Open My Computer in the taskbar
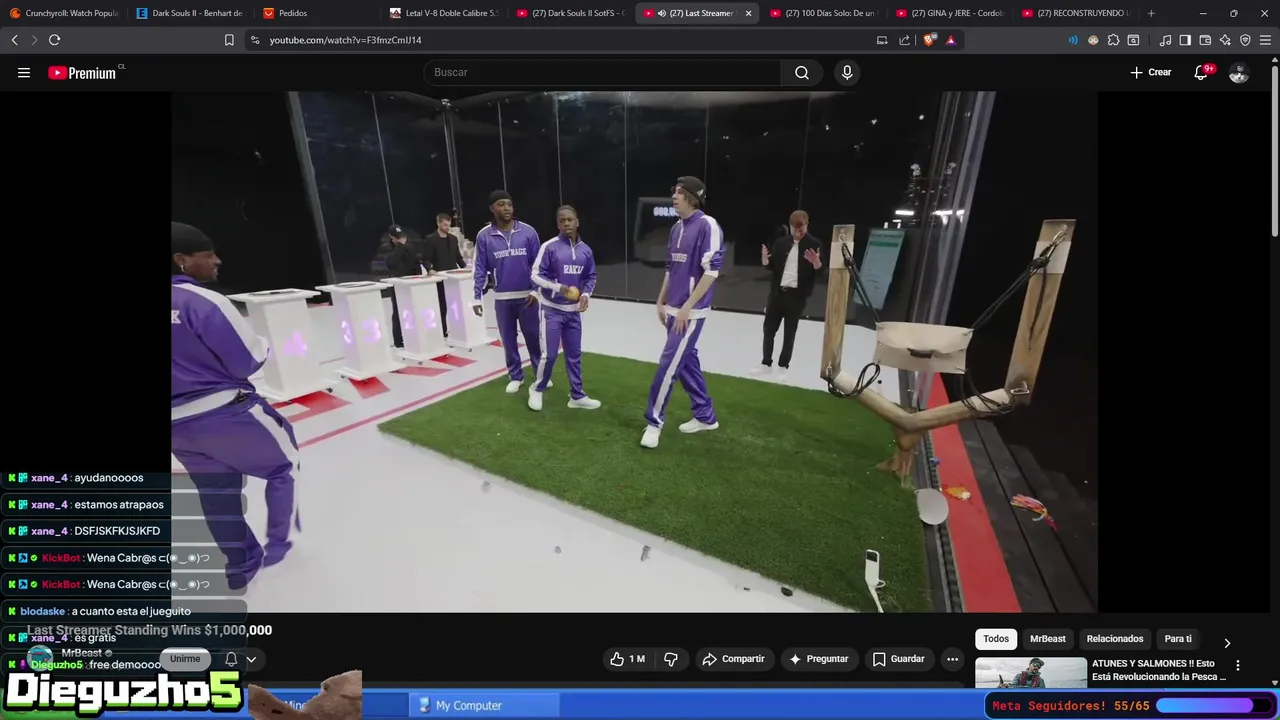 (x=484, y=705)
